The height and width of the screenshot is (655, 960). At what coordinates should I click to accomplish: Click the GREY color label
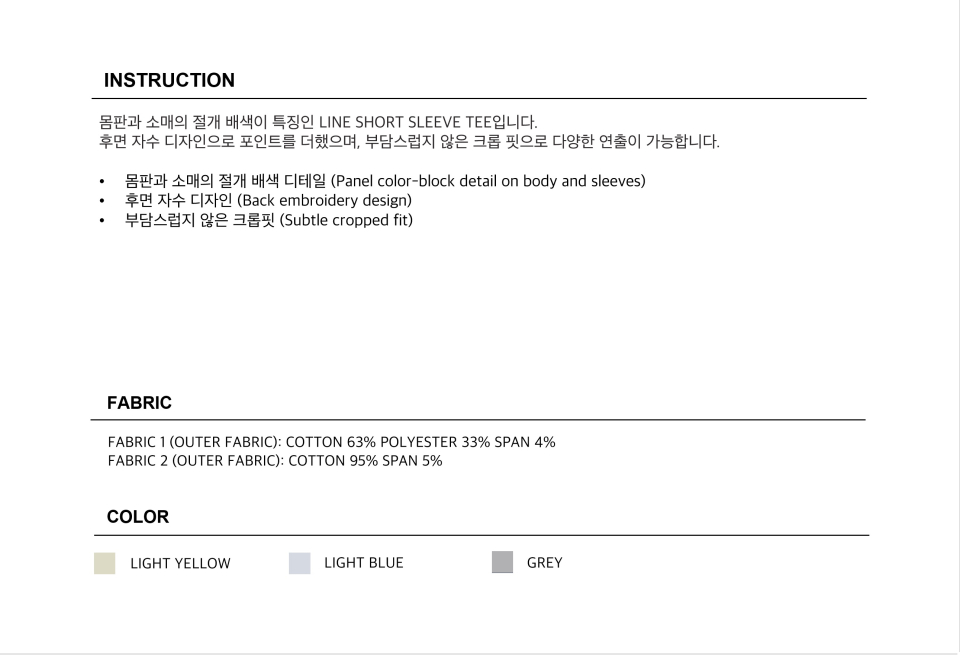544,563
